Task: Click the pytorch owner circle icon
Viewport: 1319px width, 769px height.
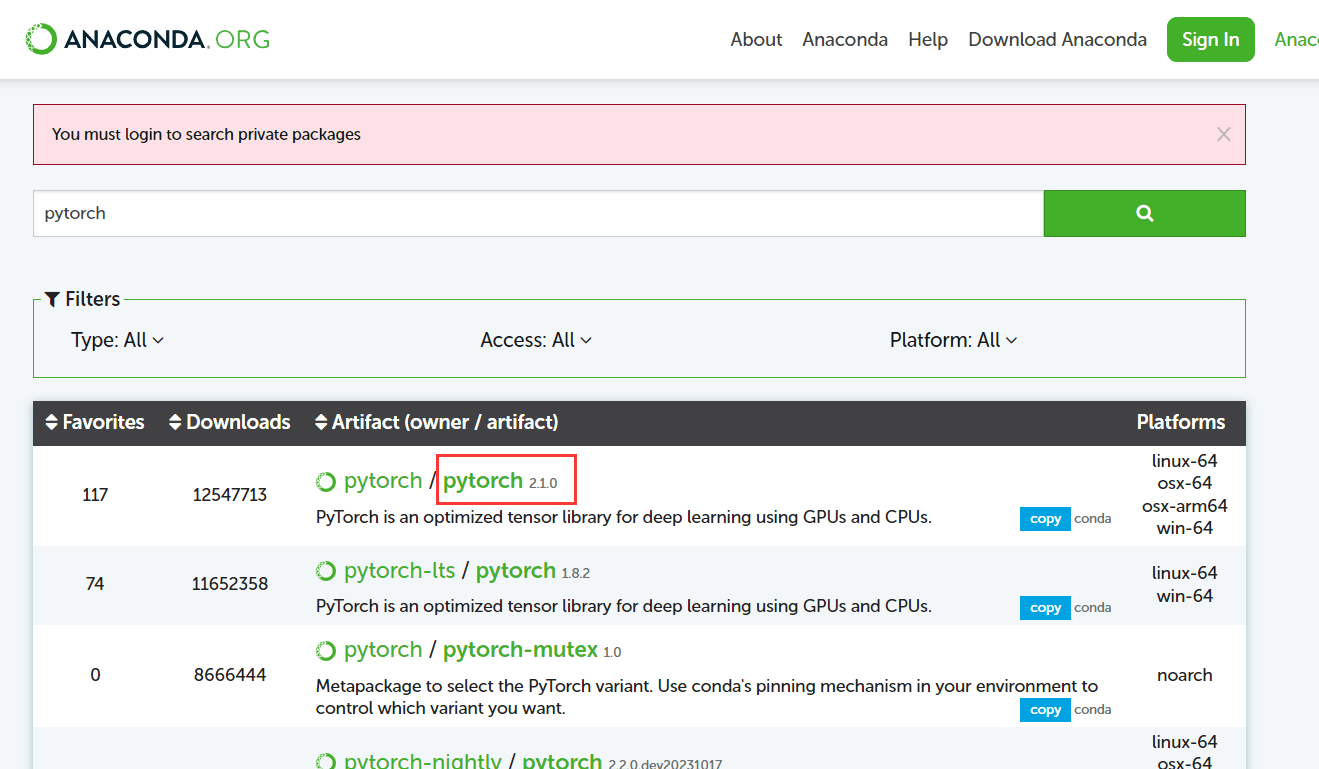Action: 326,482
